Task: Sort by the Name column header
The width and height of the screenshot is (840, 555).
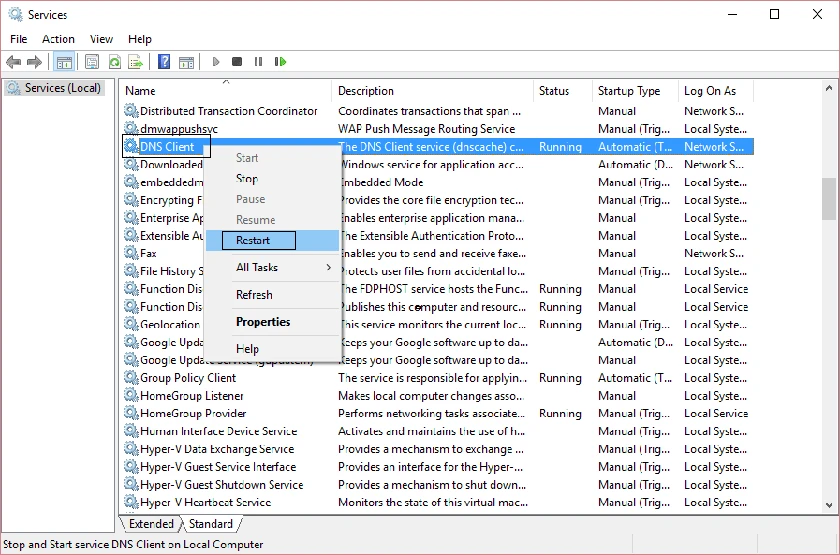Action: click(x=226, y=91)
